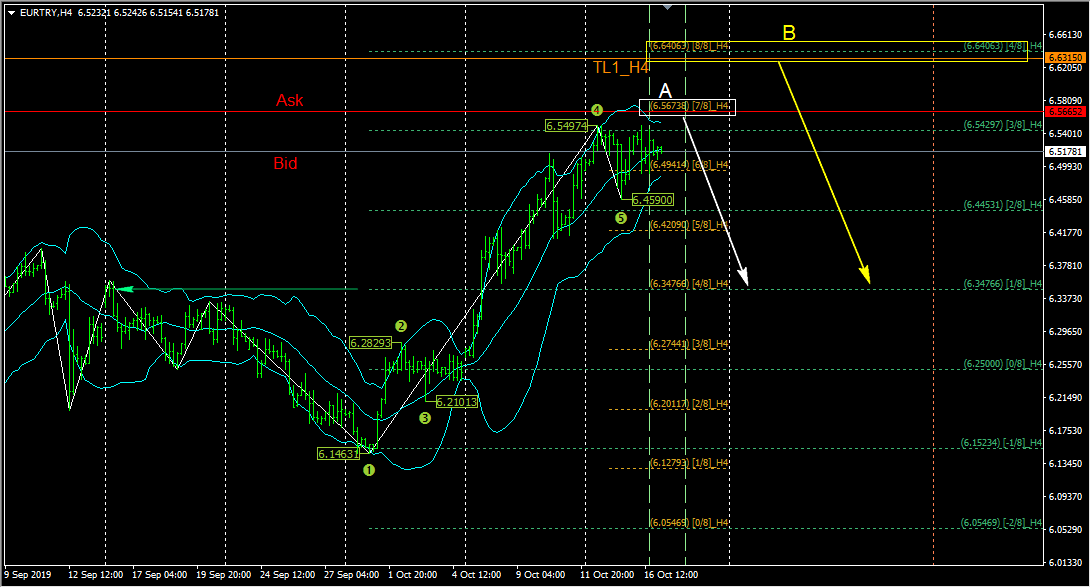Click the '9 Sep 2019' date on time axis
The height and width of the screenshot is (588, 1091).
(28, 575)
